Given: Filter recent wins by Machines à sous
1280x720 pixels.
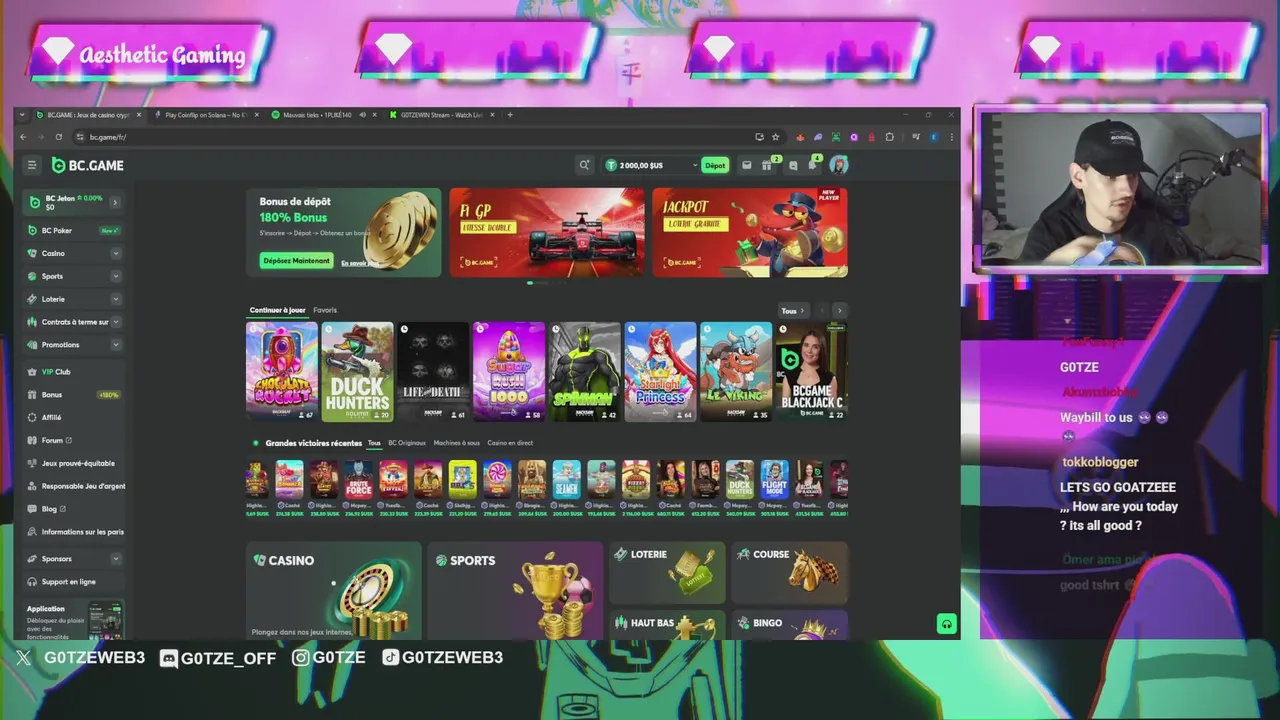Looking at the screenshot, I should [457, 443].
